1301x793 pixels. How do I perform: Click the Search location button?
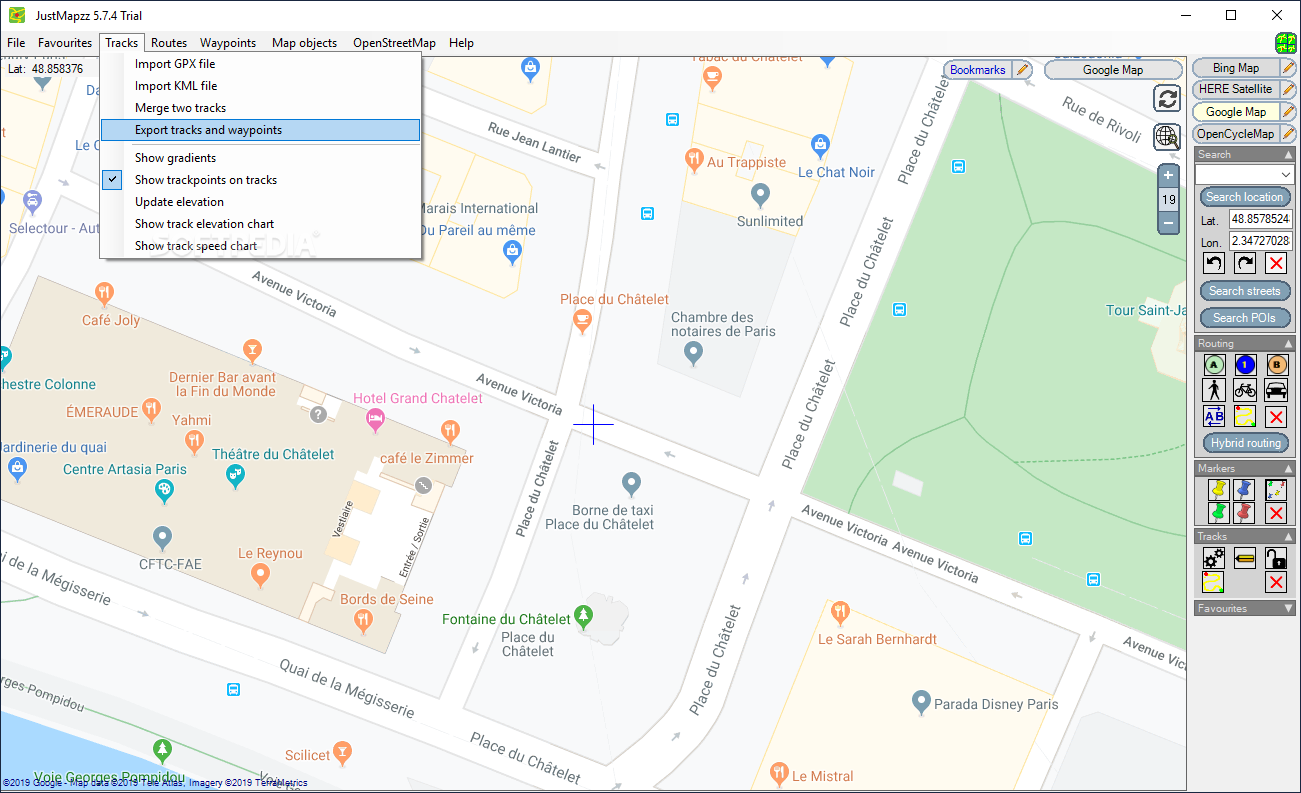tap(1245, 197)
